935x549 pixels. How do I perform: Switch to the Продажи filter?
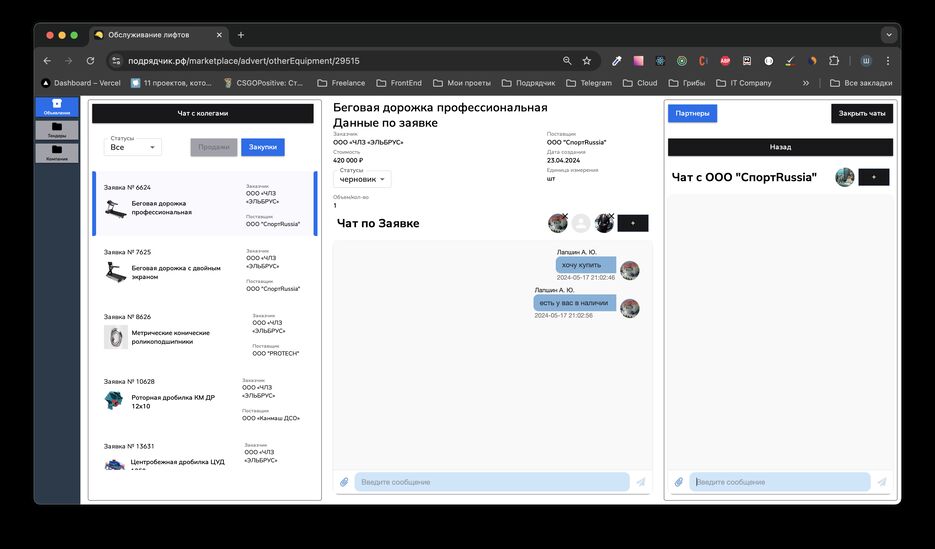(213, 147)
